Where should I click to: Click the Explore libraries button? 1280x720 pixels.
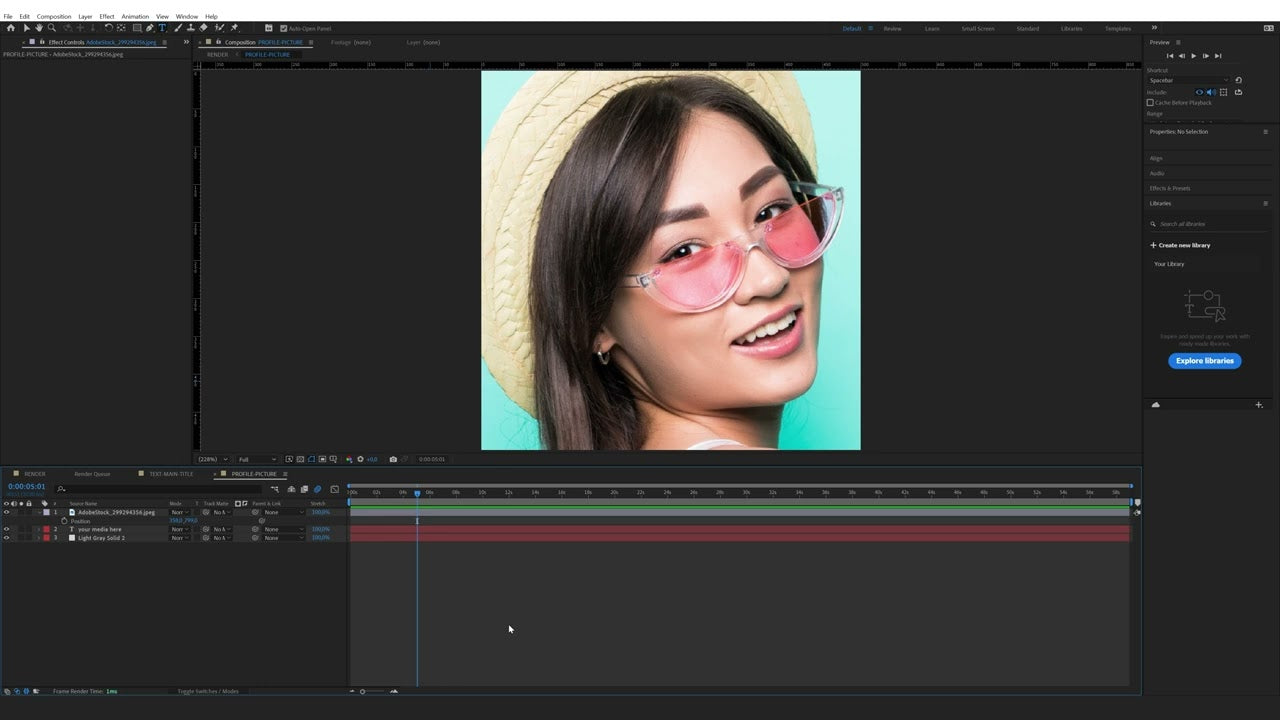click(x=1204, y=361)
